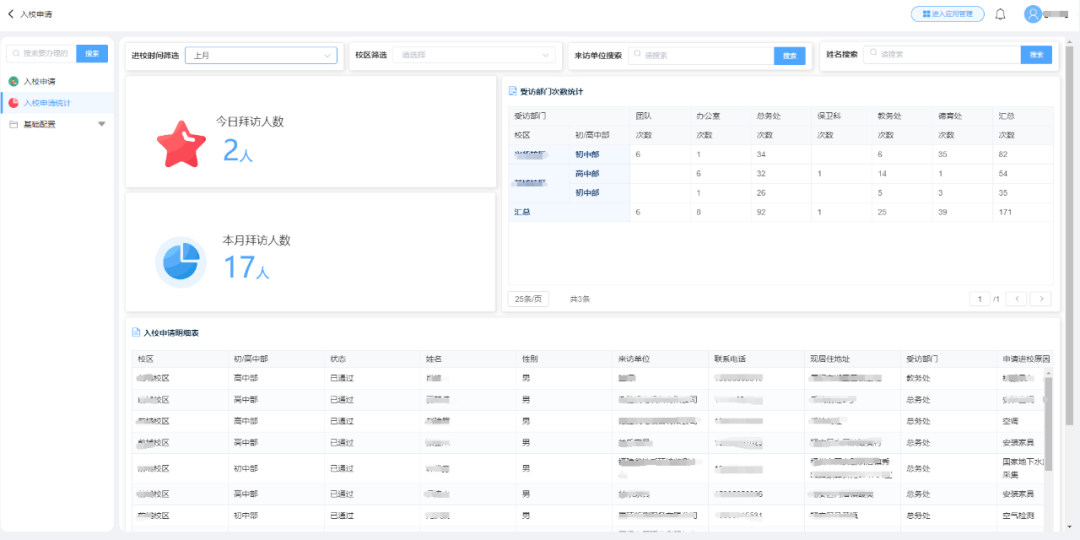
Task: Click the document icon beside 入校申请明细表
Action: (136, 332)
